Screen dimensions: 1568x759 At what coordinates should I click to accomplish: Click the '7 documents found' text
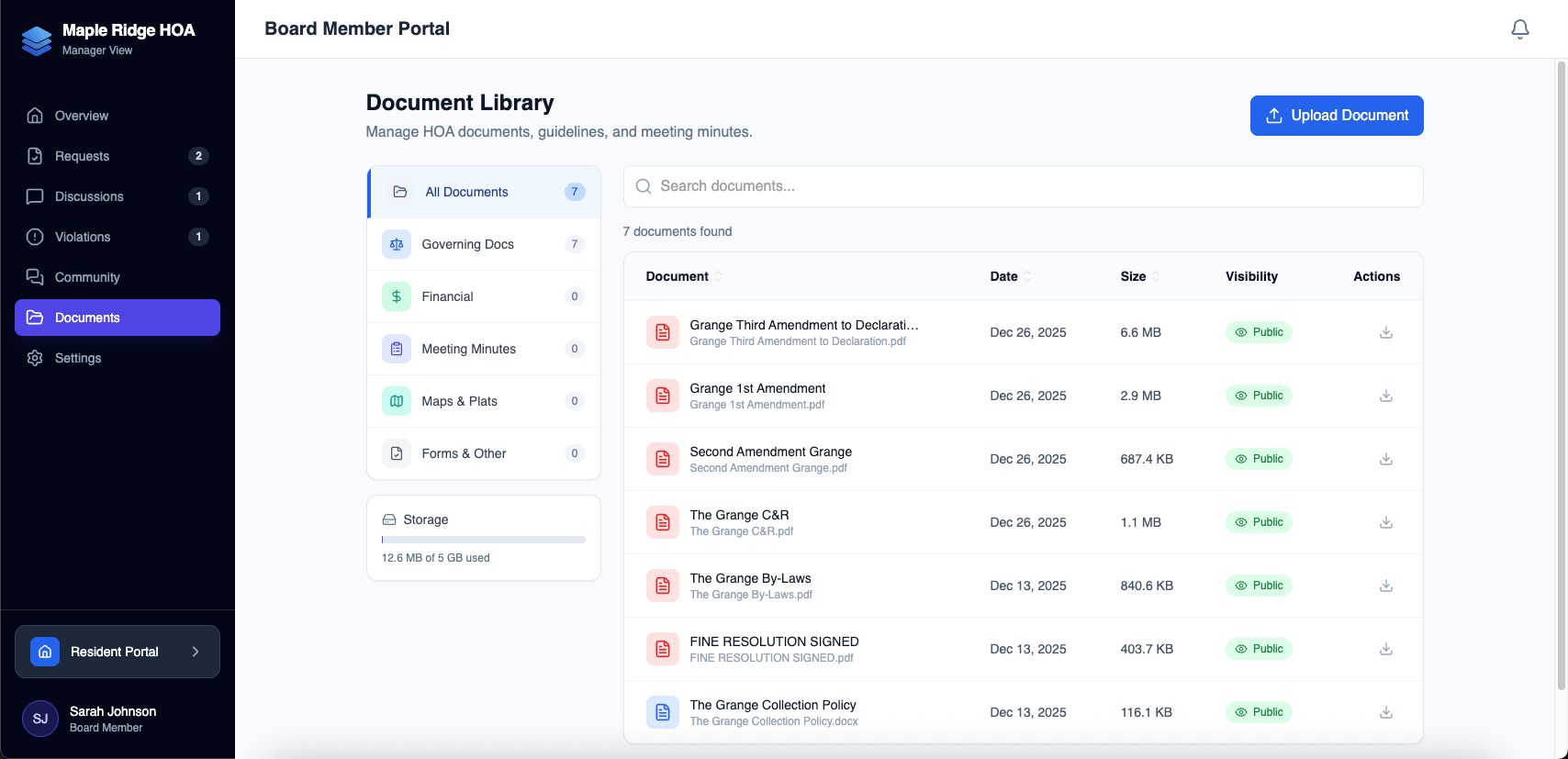click(678, 231)
